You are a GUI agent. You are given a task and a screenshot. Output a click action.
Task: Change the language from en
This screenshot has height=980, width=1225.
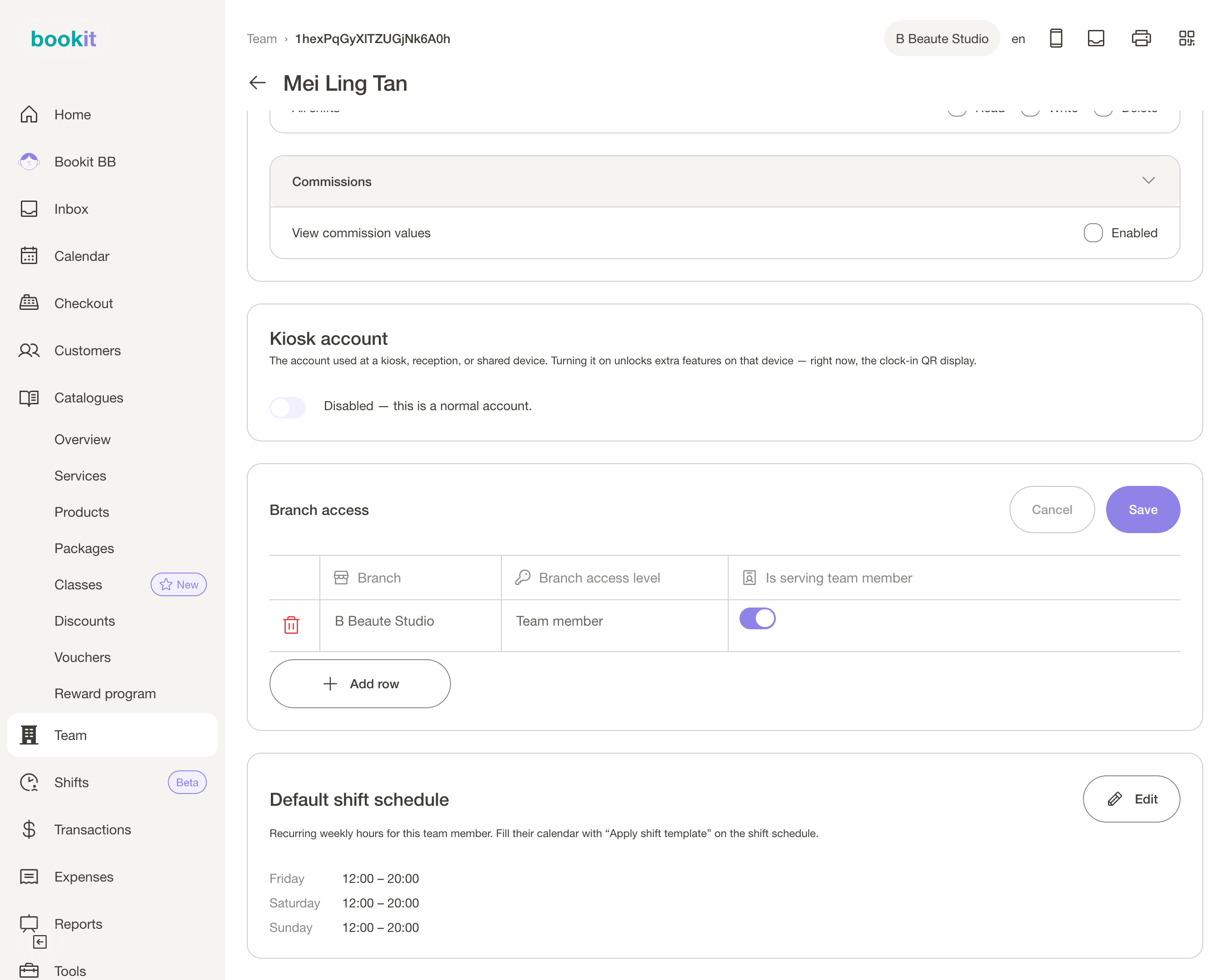point(1018,39)
